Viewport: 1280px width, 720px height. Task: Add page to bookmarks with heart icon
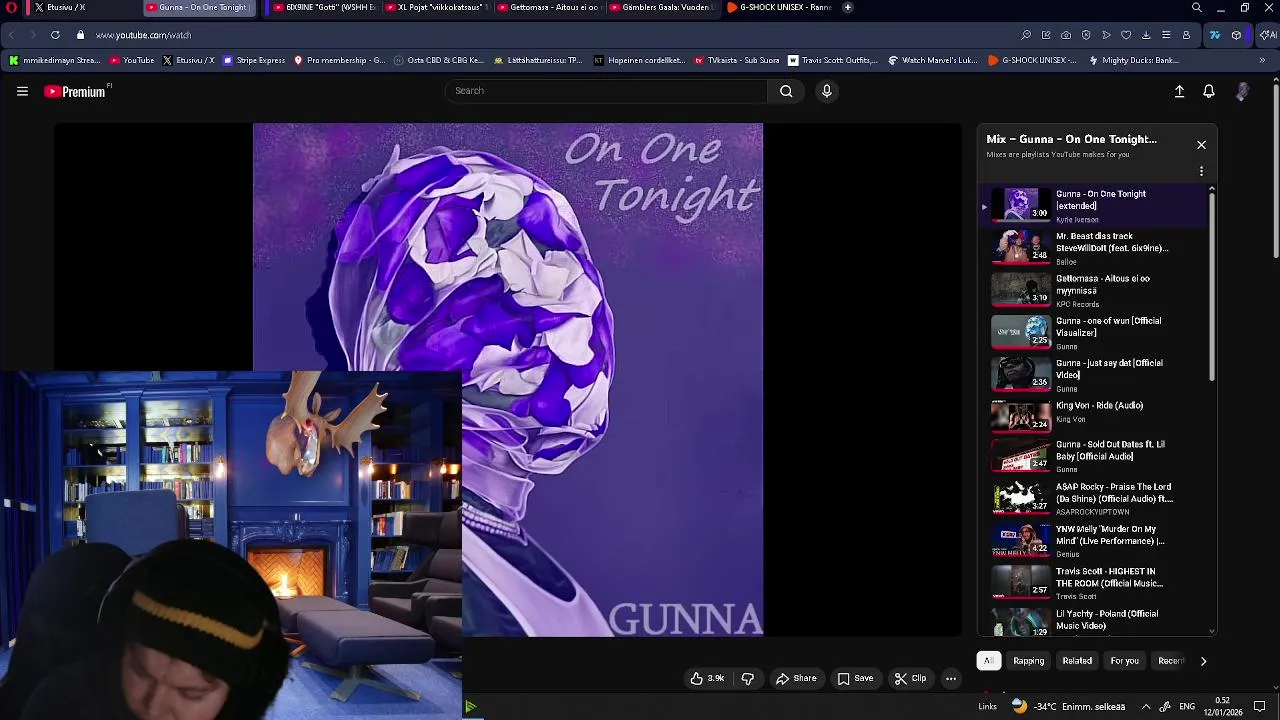1126,35
